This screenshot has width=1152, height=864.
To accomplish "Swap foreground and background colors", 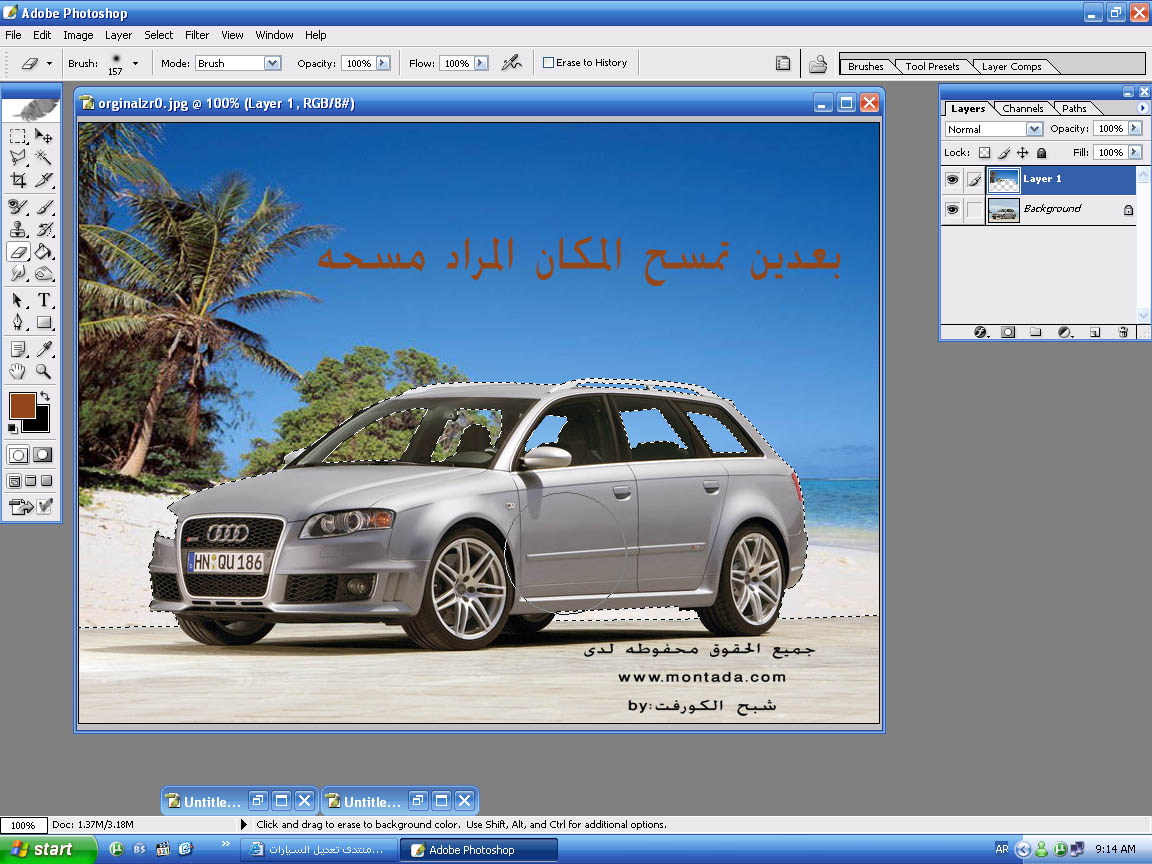I will point(46,395).
